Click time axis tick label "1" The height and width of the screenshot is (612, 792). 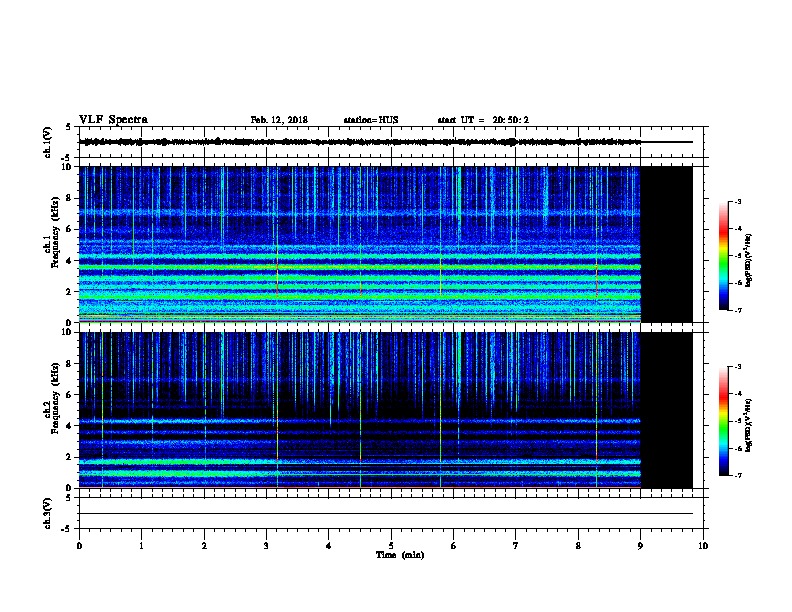[141, 545]
